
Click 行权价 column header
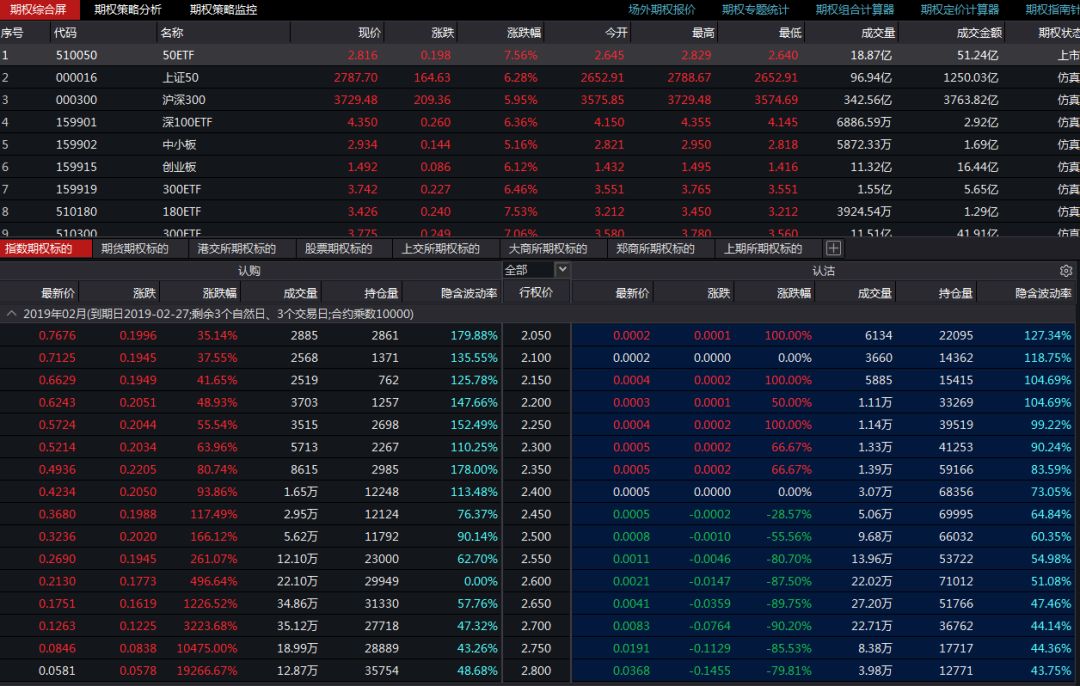click(x=535, y=293)
